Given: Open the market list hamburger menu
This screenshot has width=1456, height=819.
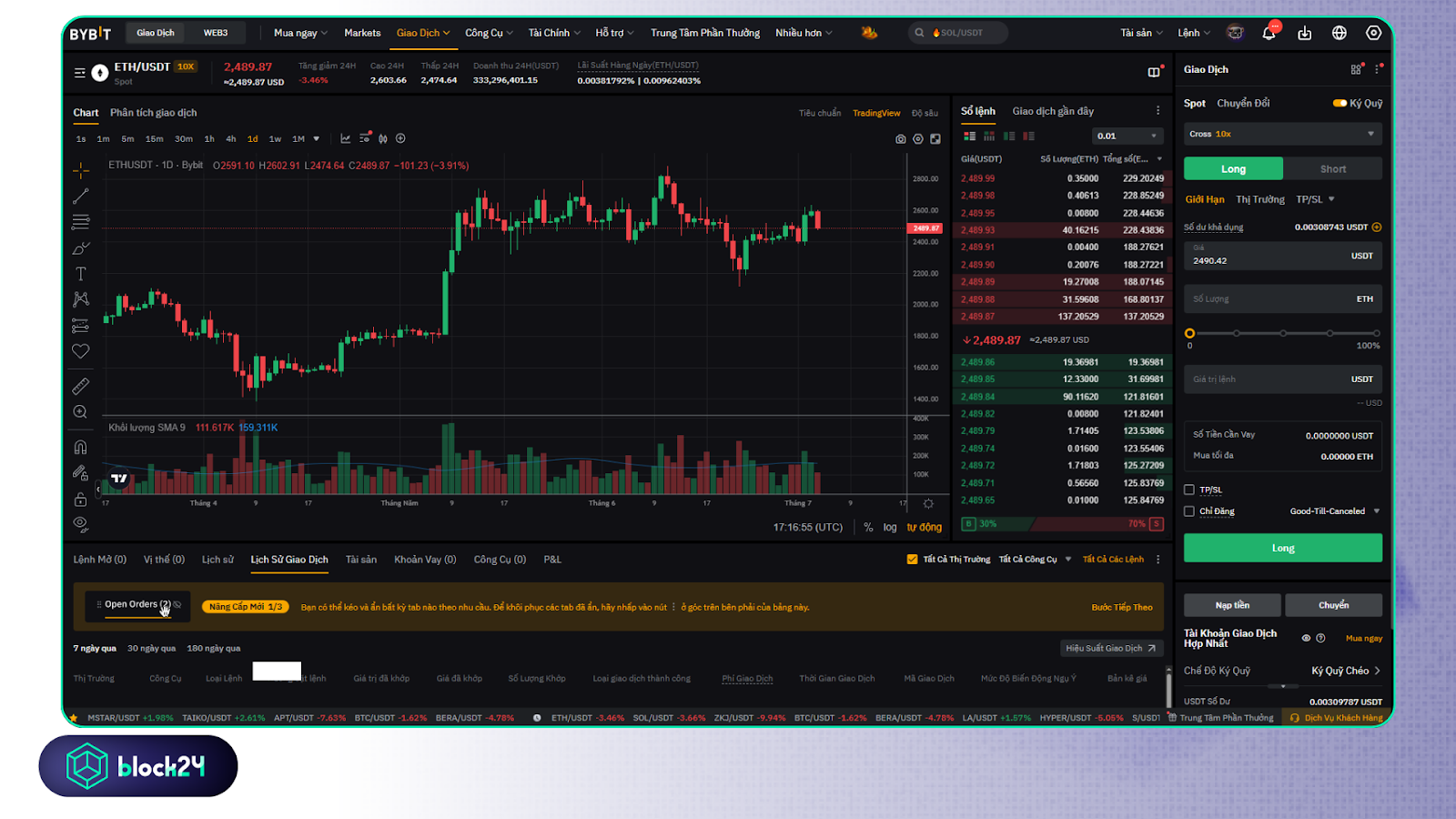Looking at the screenshot, I should [x=80, y=73].
